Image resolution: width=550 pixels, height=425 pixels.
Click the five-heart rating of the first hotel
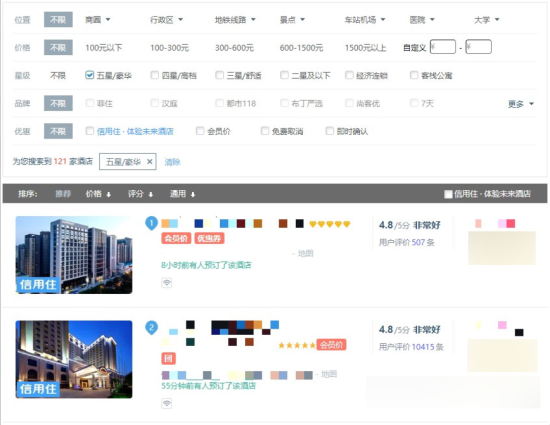coord(330,224)
